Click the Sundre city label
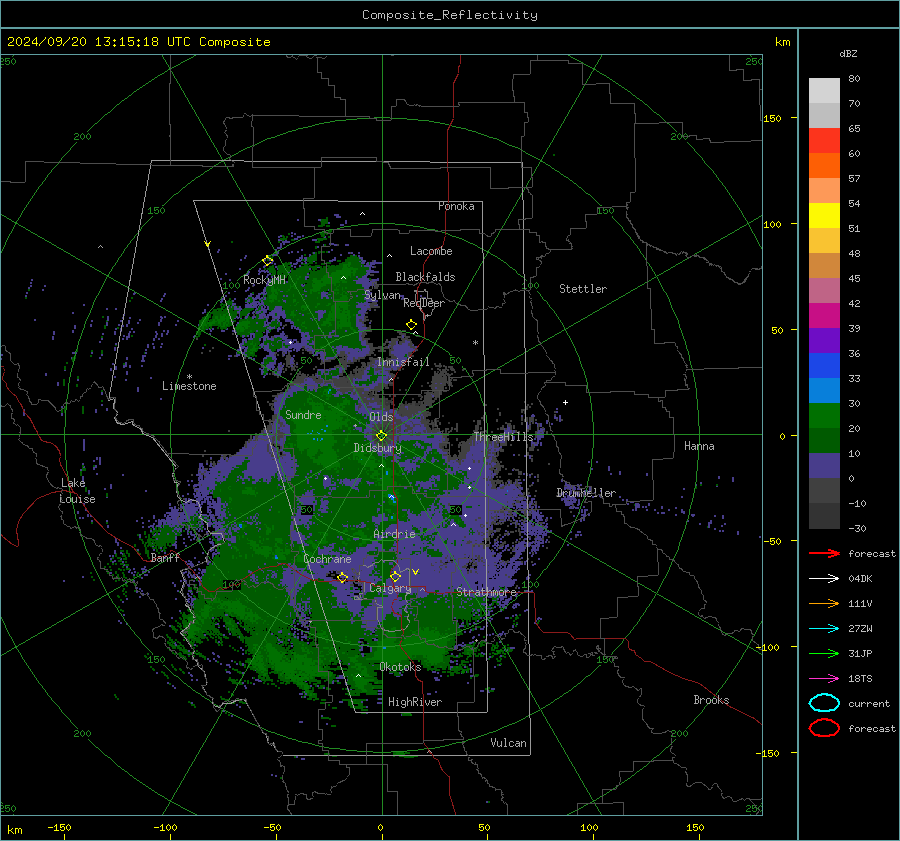The width and height of the screenshot is (900, 841). 303,414
